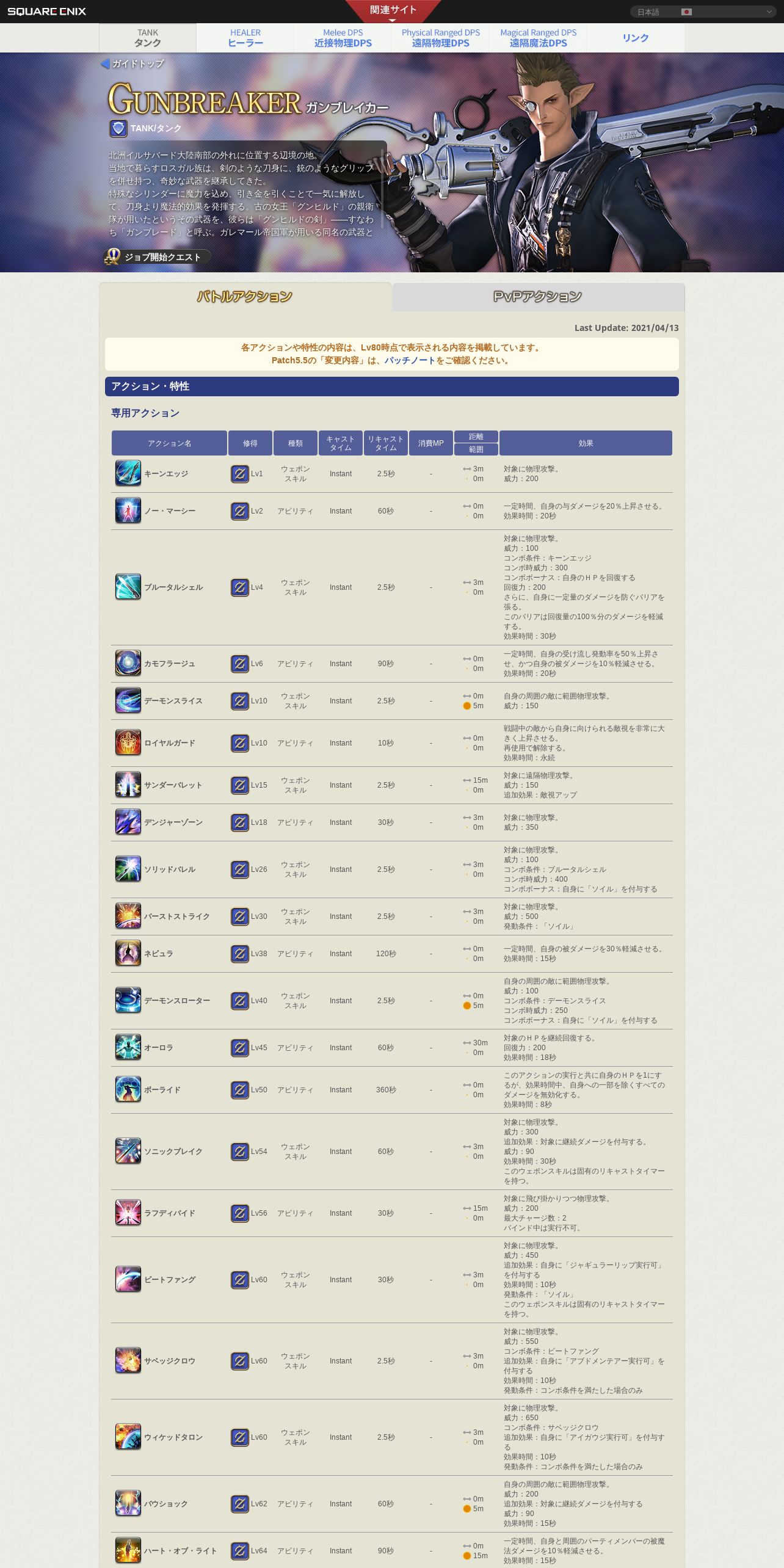Image resolution: width=784 pixels, height=1568 pixels.
Task: Click the デンジャーゾーン action icon
Action: (x=128, y=822)
